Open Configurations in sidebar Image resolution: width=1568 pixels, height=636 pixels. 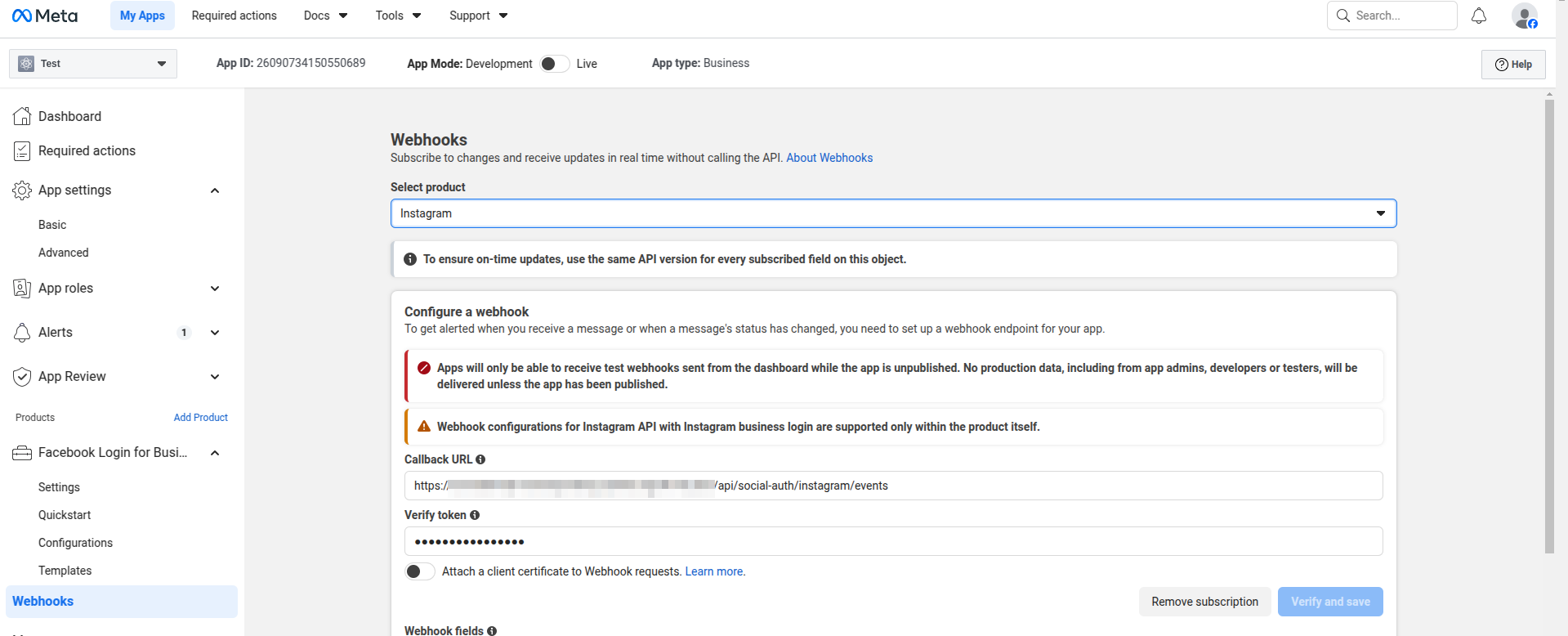tap(75, 543)
